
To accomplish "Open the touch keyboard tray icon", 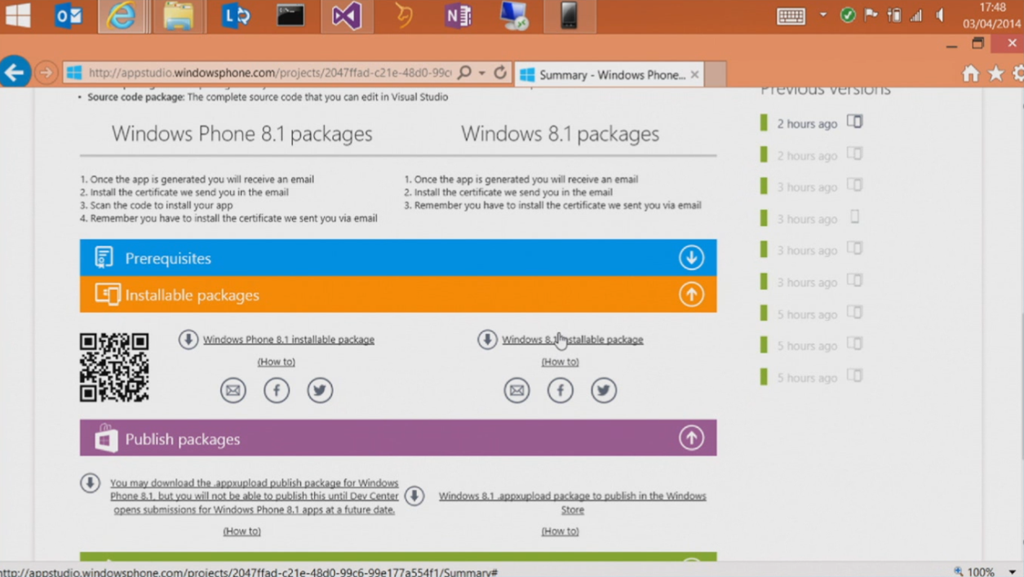I will pos(791,16).
